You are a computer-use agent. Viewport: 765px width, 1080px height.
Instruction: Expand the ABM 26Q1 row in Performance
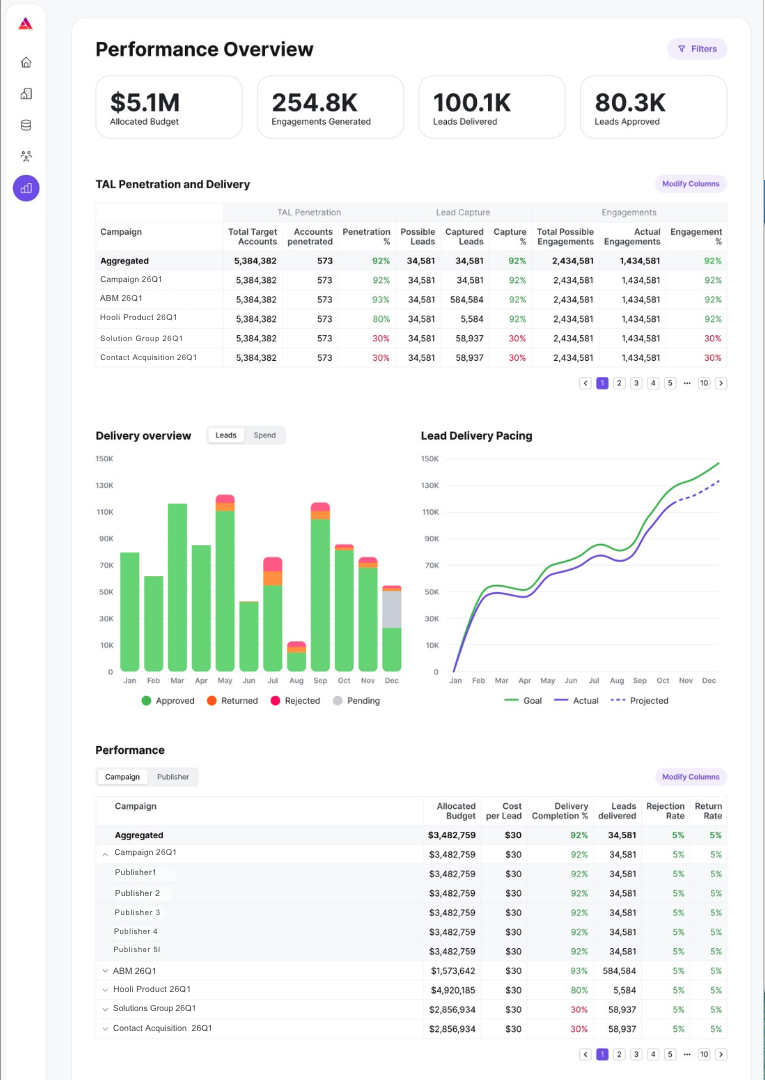coord(105,971)
